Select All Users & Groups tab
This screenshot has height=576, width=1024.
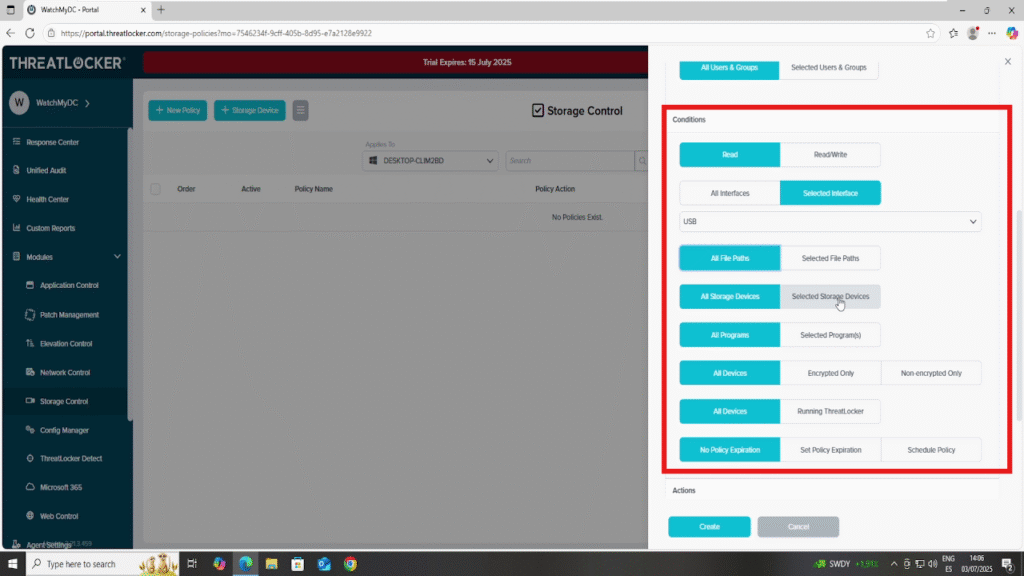click(729, 68)
